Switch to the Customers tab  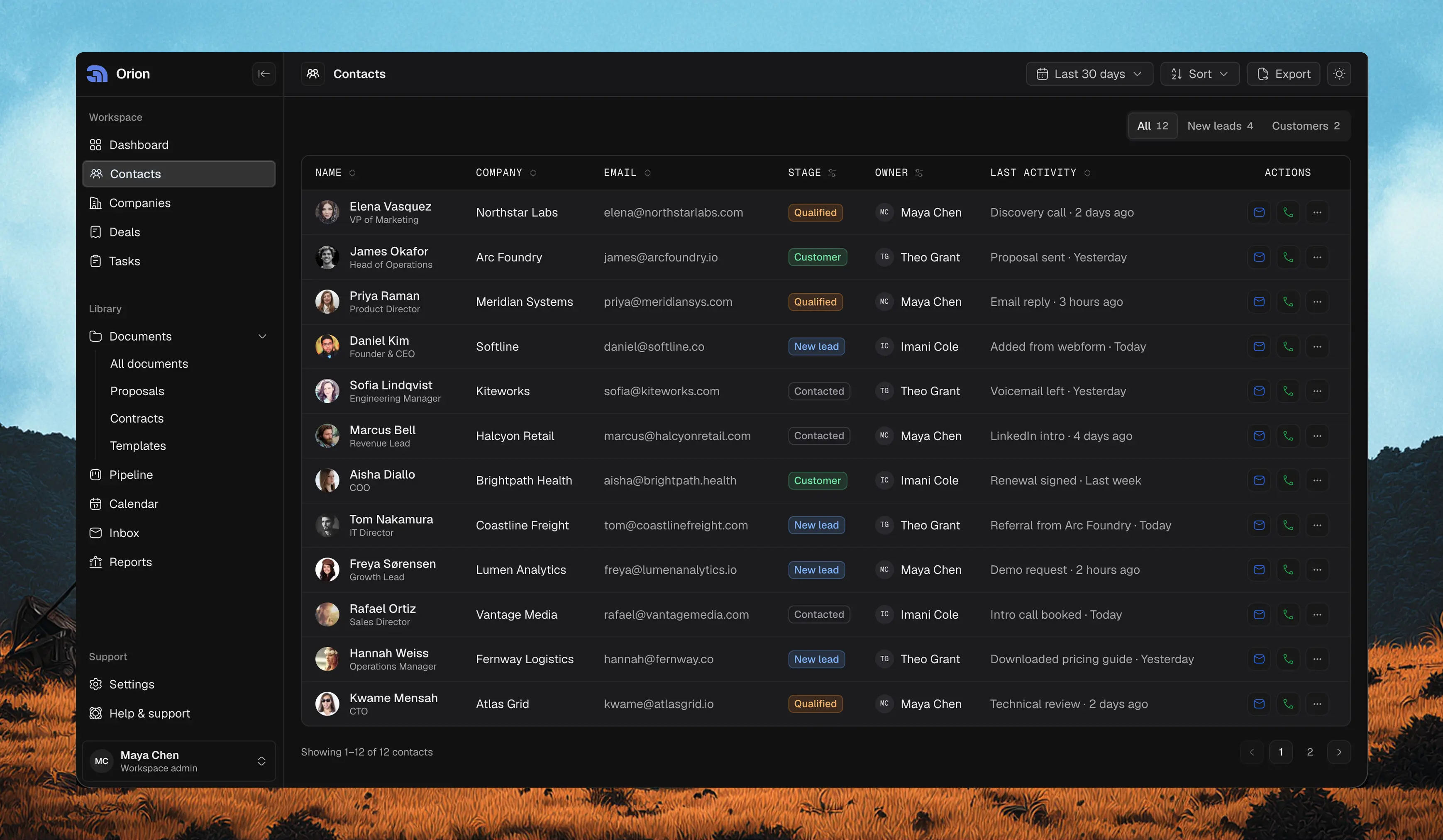click(1306, 126)
